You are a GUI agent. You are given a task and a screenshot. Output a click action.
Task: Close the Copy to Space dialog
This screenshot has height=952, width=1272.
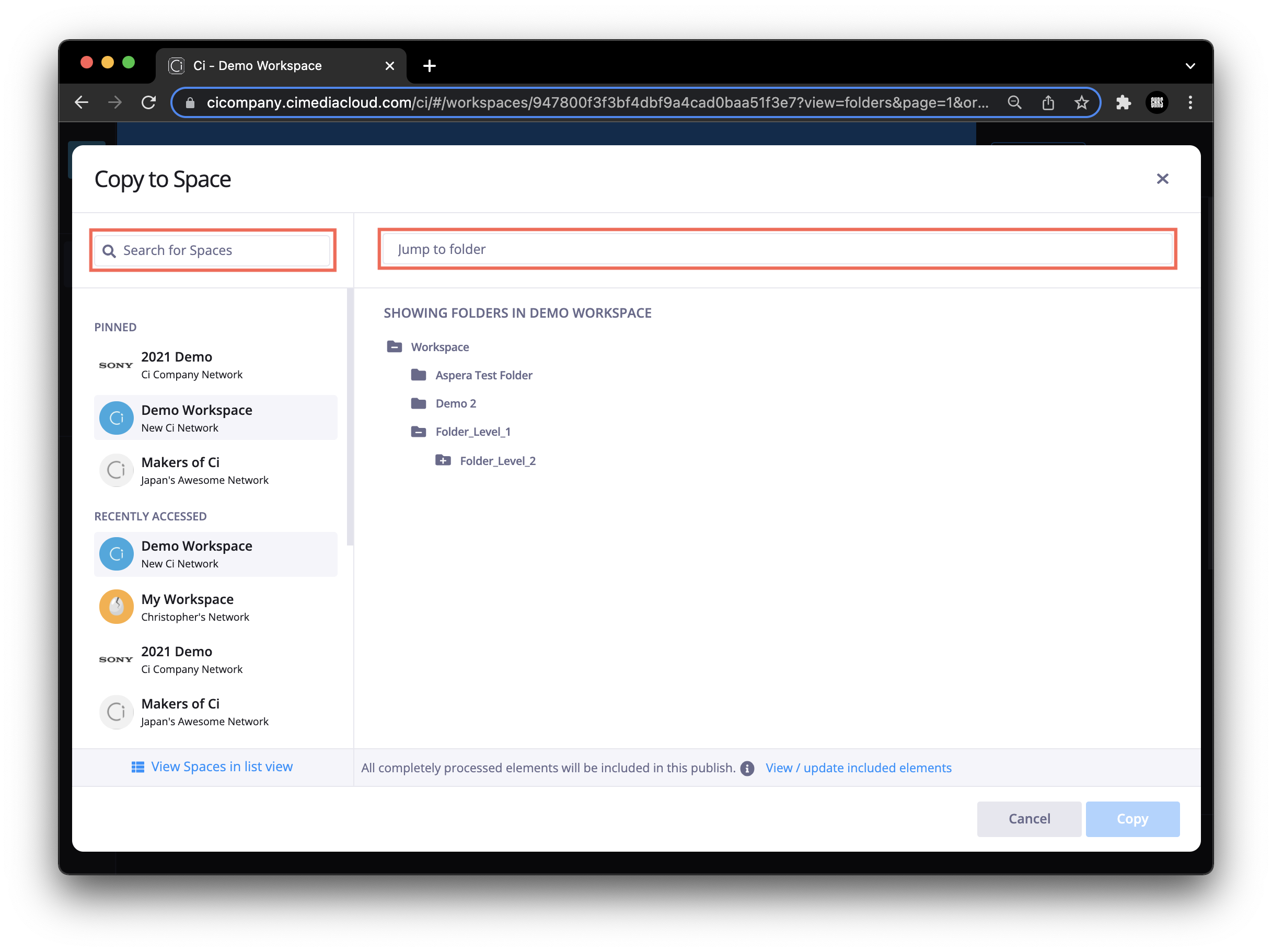pyautogui.click(x=1162, y=179)
